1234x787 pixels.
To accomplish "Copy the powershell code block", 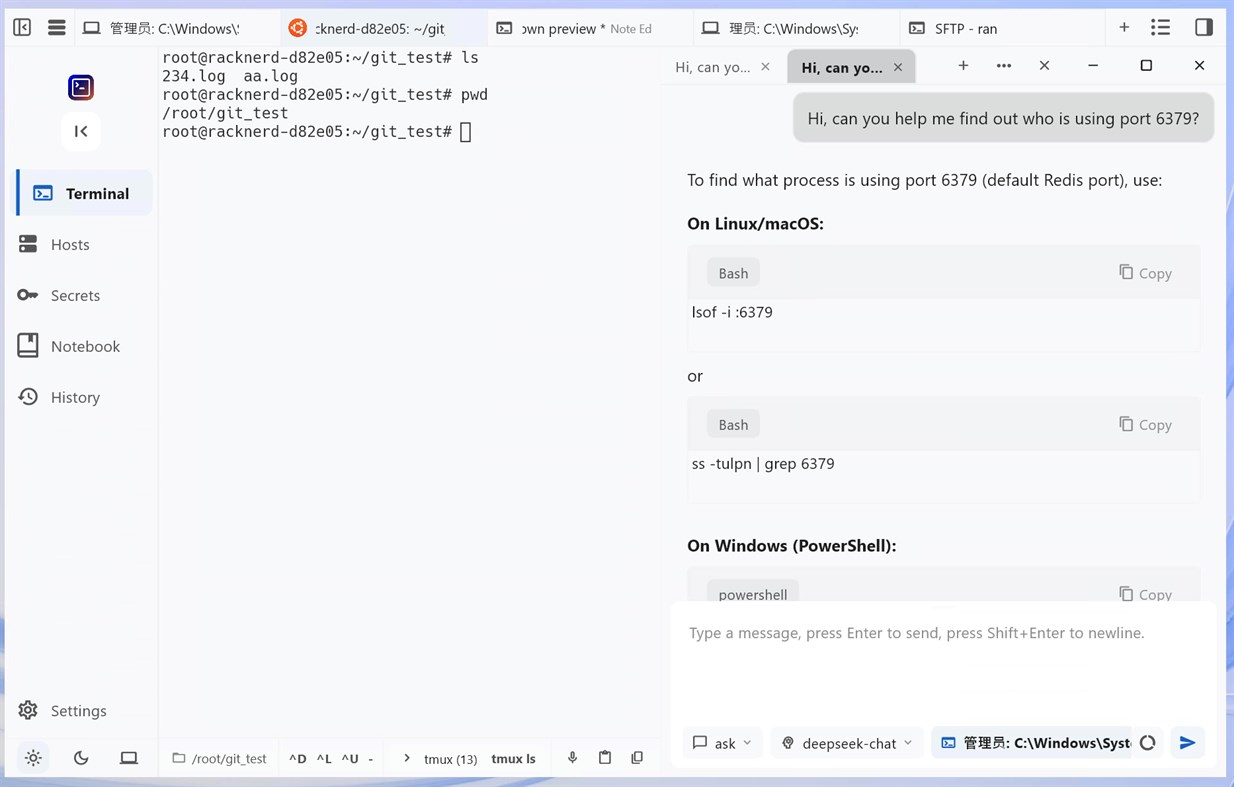I will [1145, 594].
